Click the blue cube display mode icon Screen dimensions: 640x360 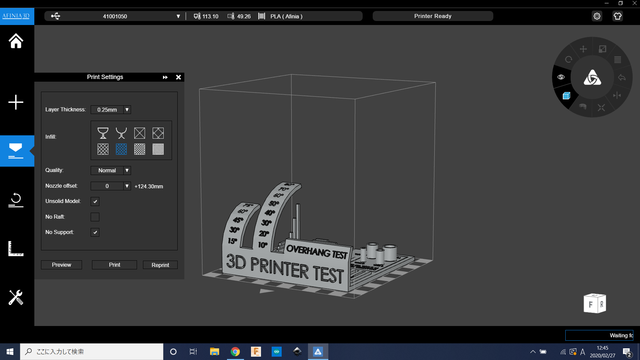(566, 96)
